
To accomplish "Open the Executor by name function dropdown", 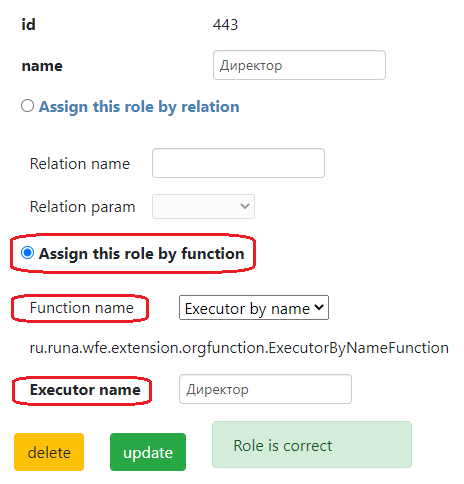I will coord(254,308).
